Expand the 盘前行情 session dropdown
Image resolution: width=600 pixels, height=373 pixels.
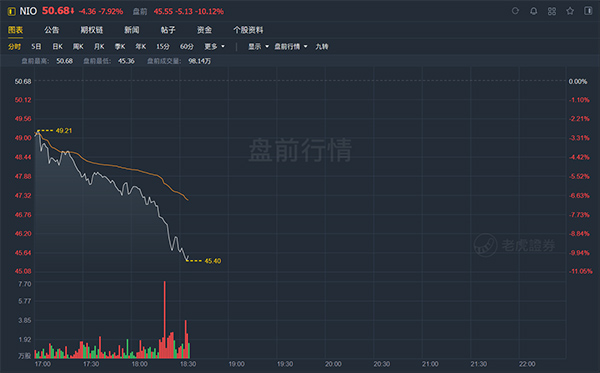(291, 47)
